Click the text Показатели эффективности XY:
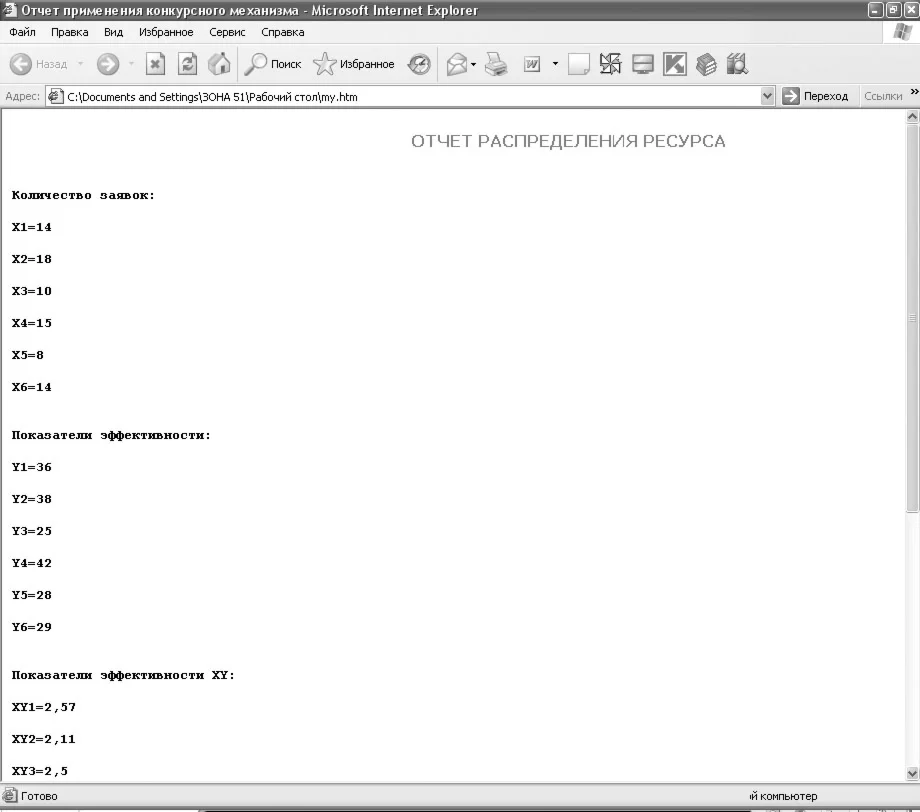 tap(123, 675)
